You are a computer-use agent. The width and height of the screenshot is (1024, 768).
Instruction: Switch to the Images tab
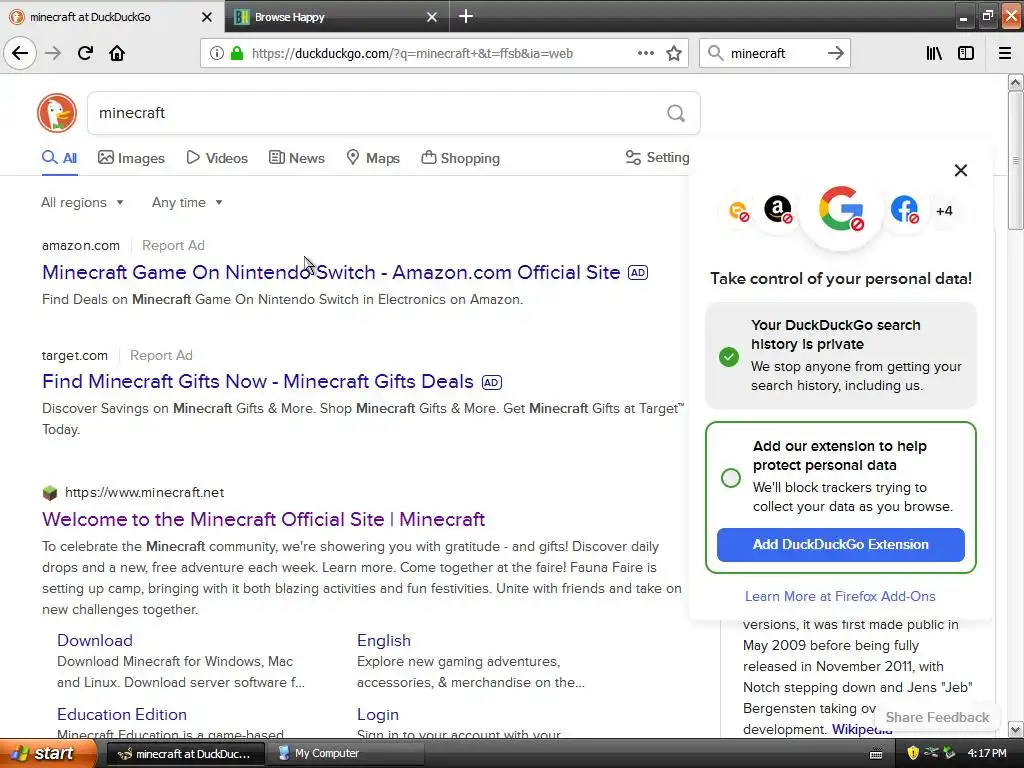[131, 158]
